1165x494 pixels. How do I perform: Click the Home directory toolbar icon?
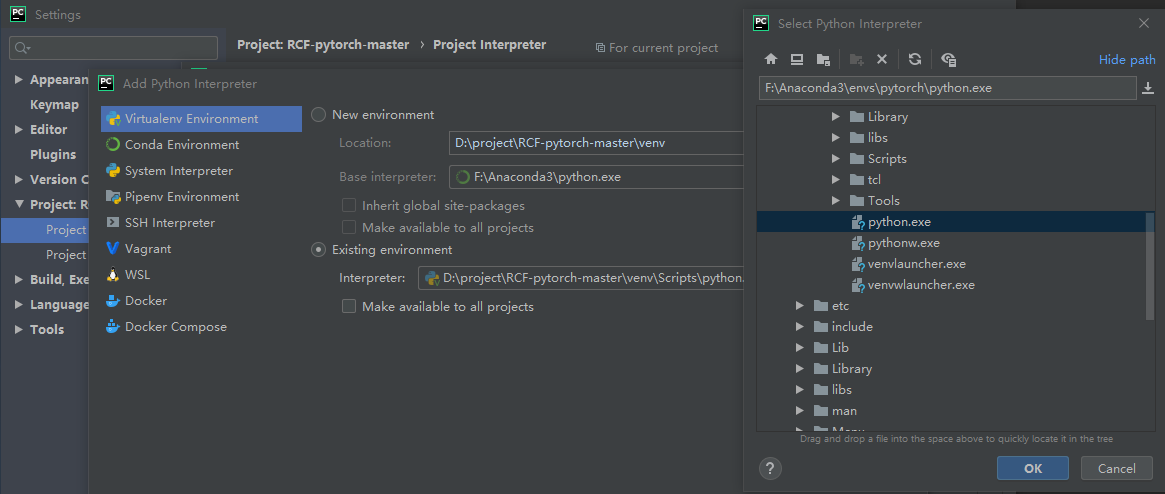point(771,60)
